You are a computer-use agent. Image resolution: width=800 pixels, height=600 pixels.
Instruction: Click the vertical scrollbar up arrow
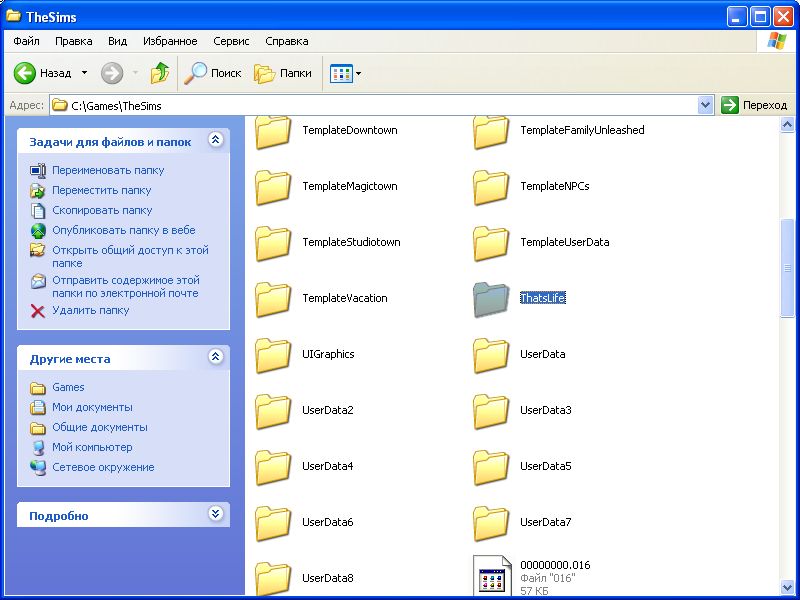[787, 124]
